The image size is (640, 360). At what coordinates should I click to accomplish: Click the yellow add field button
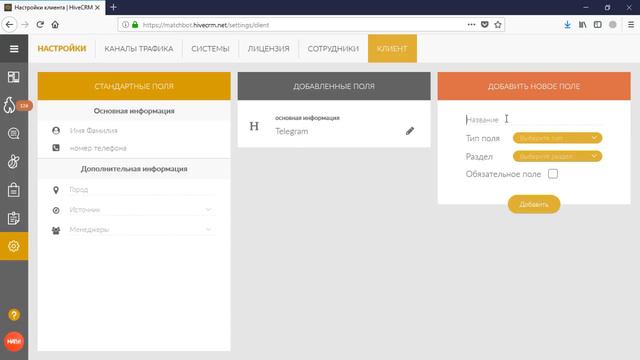534,204
